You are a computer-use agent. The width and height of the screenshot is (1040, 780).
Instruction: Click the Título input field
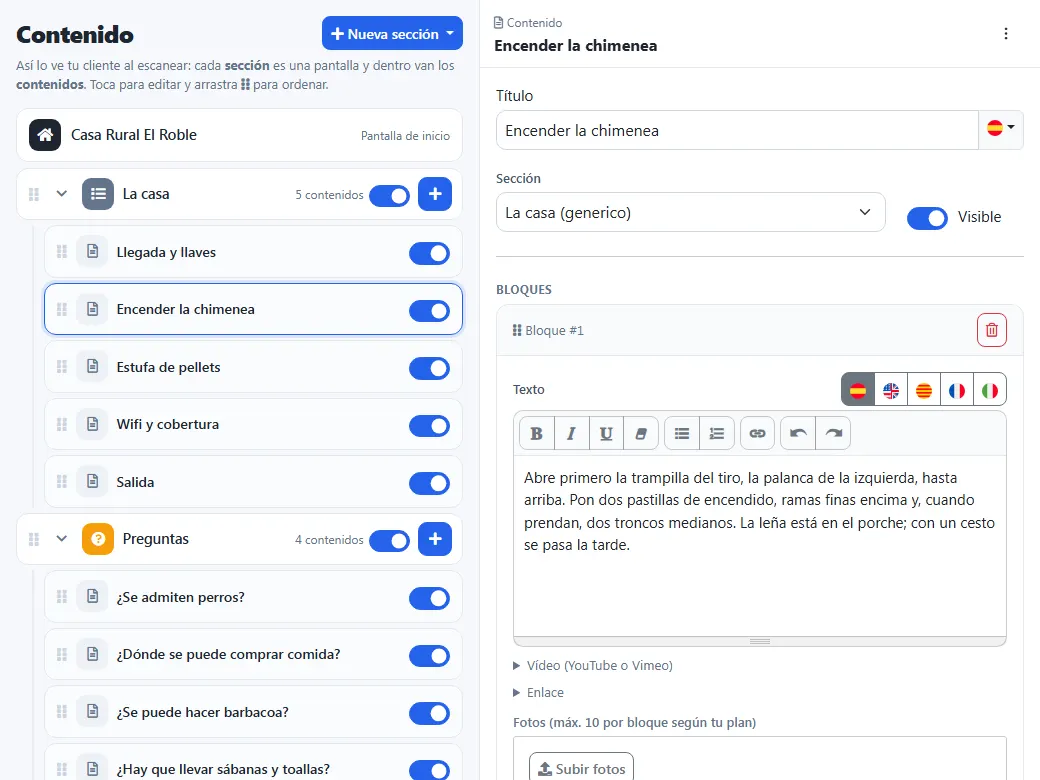(x=737, y=130)
